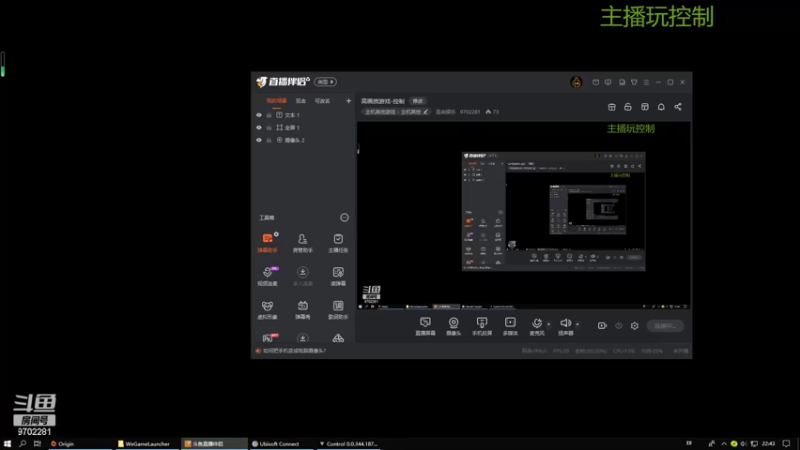Click the 麦克风 microphone icon
This screenshot has width=800, height=450.
(537, 323)
